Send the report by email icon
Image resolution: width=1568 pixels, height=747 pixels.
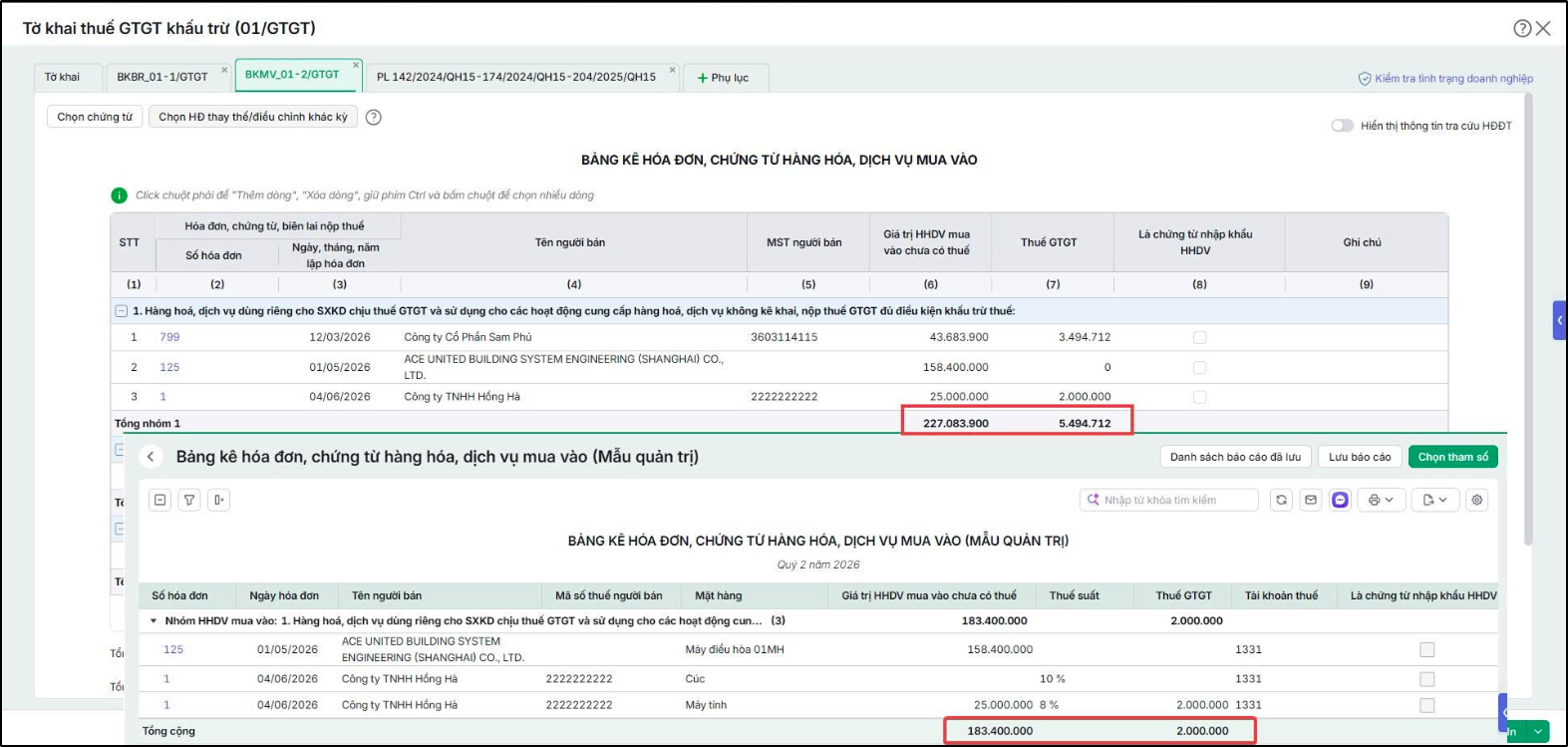pyautogui.click(x=1311, y=500)
